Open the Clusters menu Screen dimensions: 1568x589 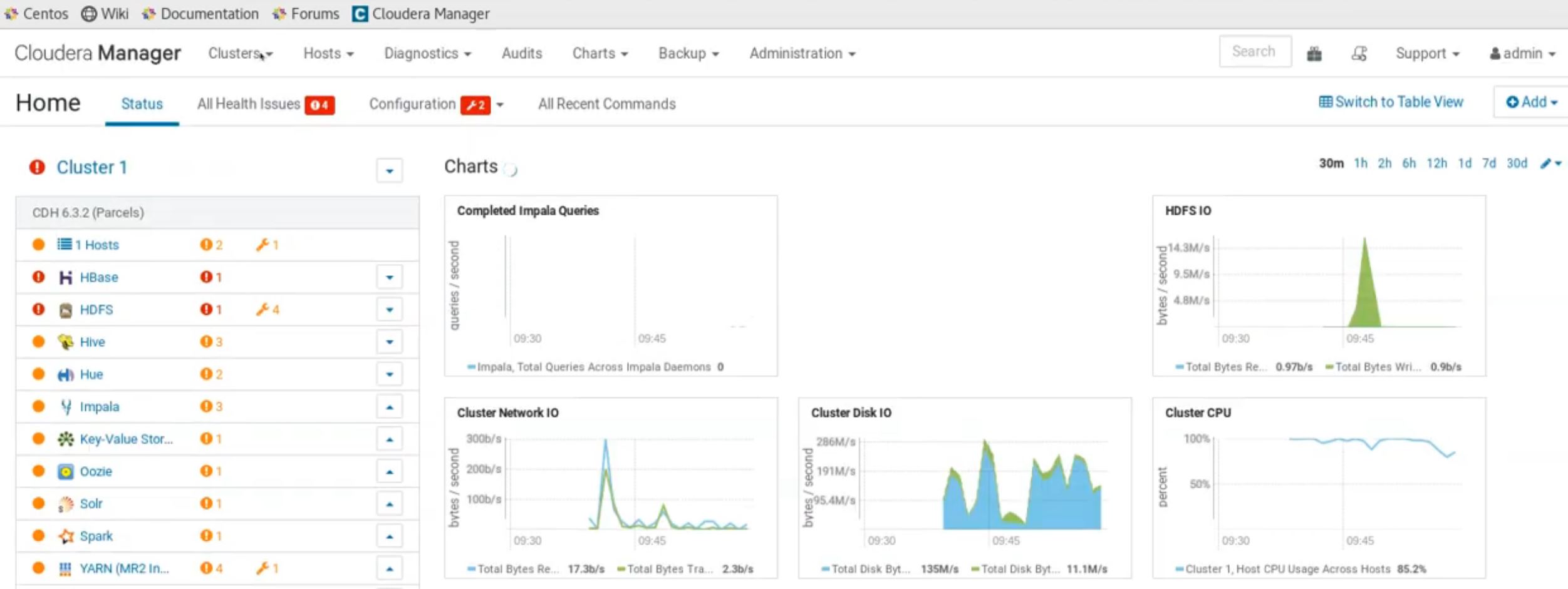coord(241,54)
